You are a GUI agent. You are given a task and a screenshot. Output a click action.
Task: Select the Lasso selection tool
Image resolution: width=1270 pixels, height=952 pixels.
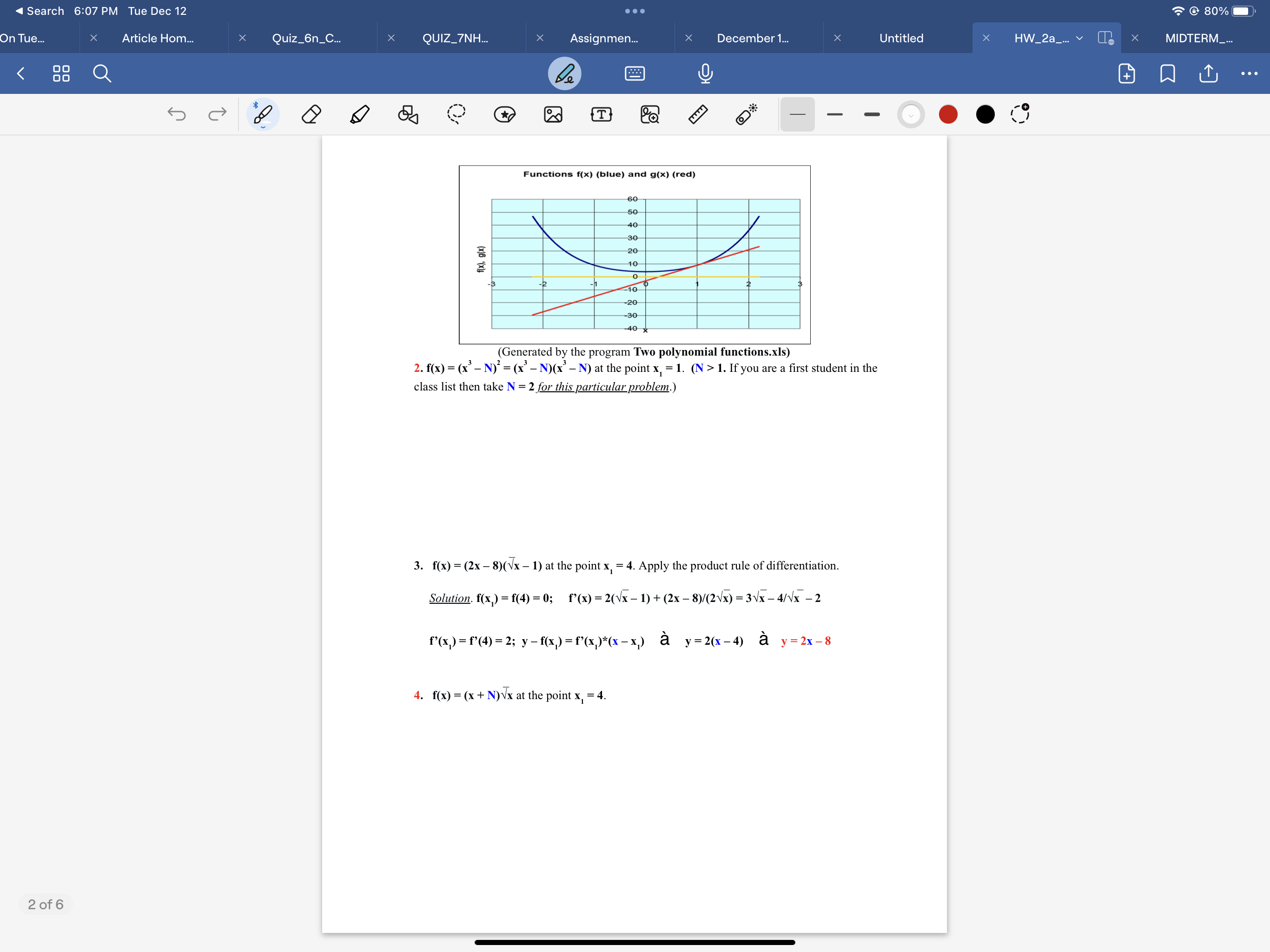(456, 114)
